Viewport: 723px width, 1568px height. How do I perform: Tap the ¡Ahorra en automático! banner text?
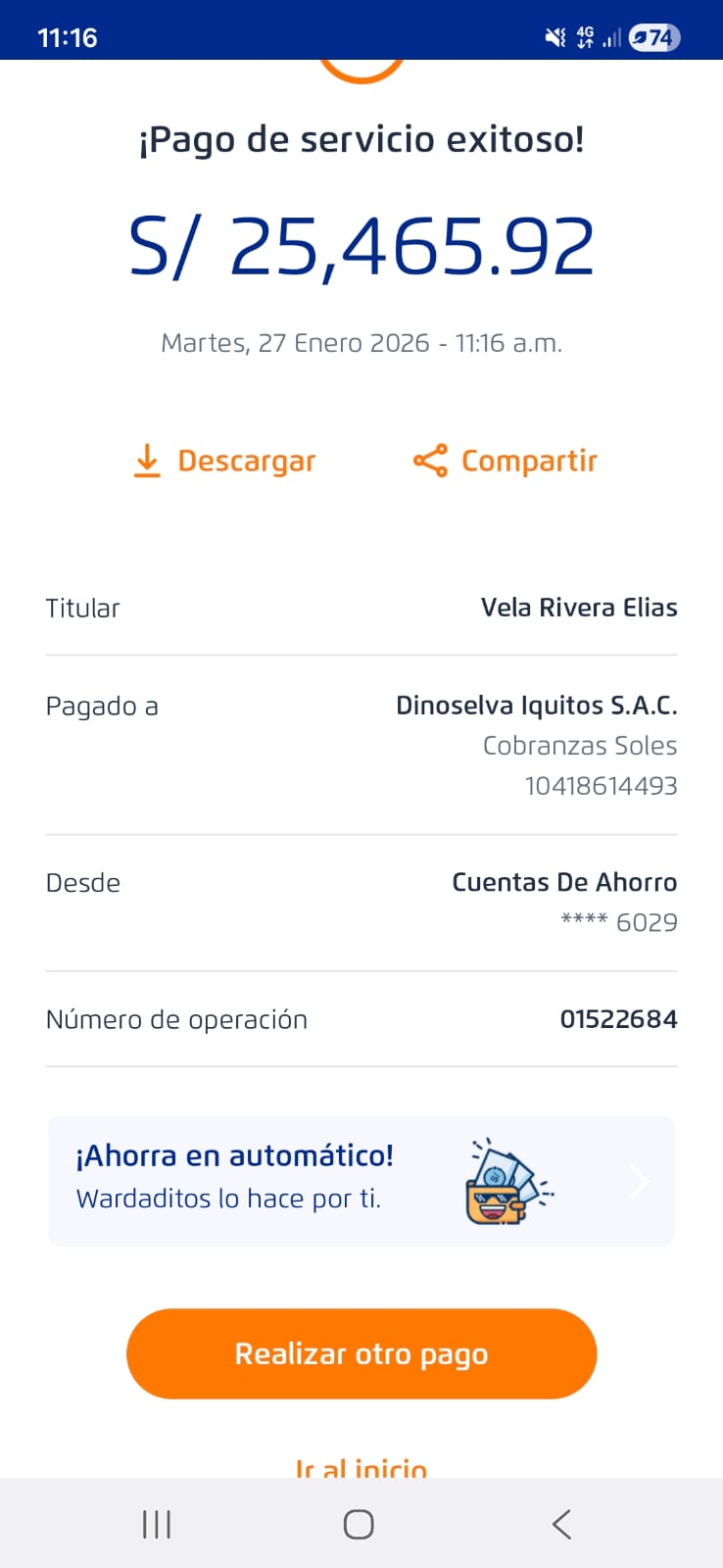(x=235, y=1156)
